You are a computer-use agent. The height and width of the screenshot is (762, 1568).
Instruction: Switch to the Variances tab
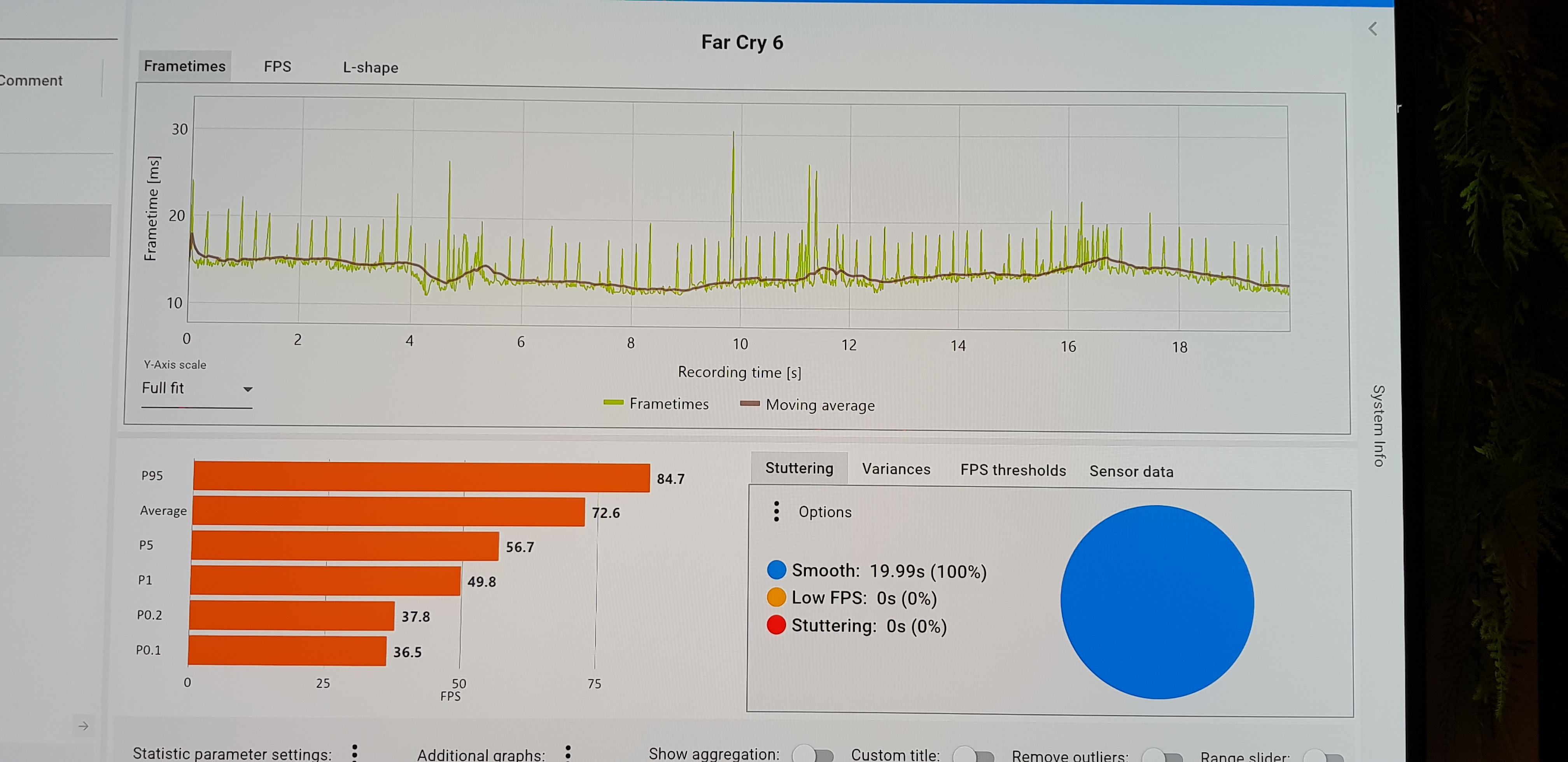[896, 468]
